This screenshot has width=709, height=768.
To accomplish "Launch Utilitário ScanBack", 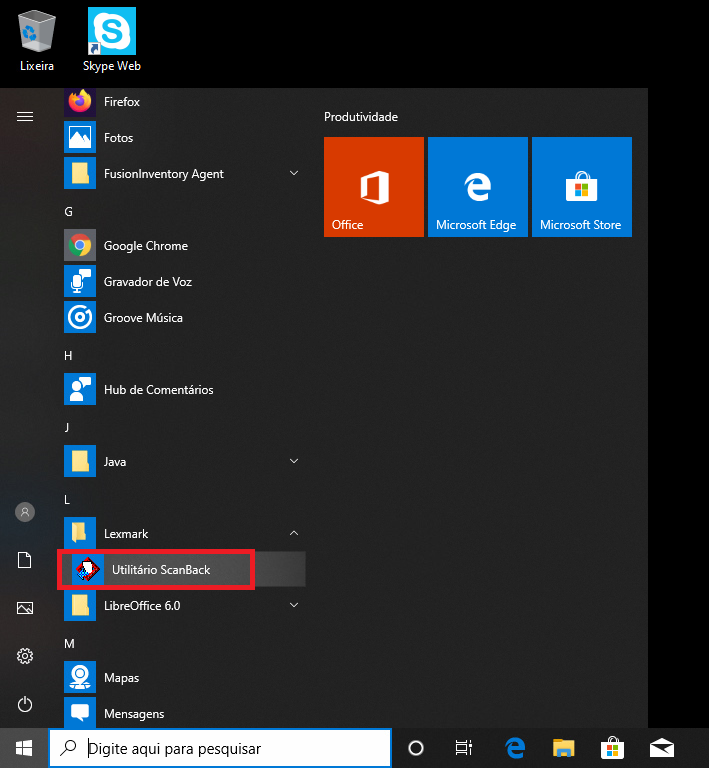I will 184,569.
